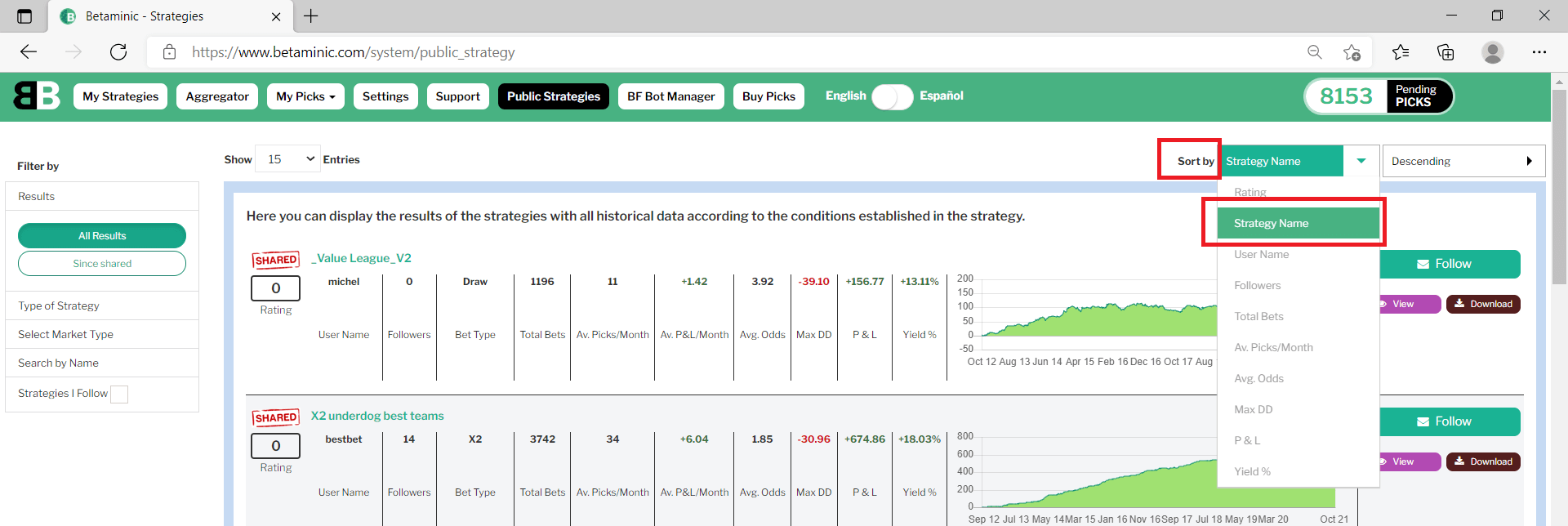Viewport: 1568px width, 526px height.
Task: Toggle the English/Español language switch
Action: pos(892,96)
